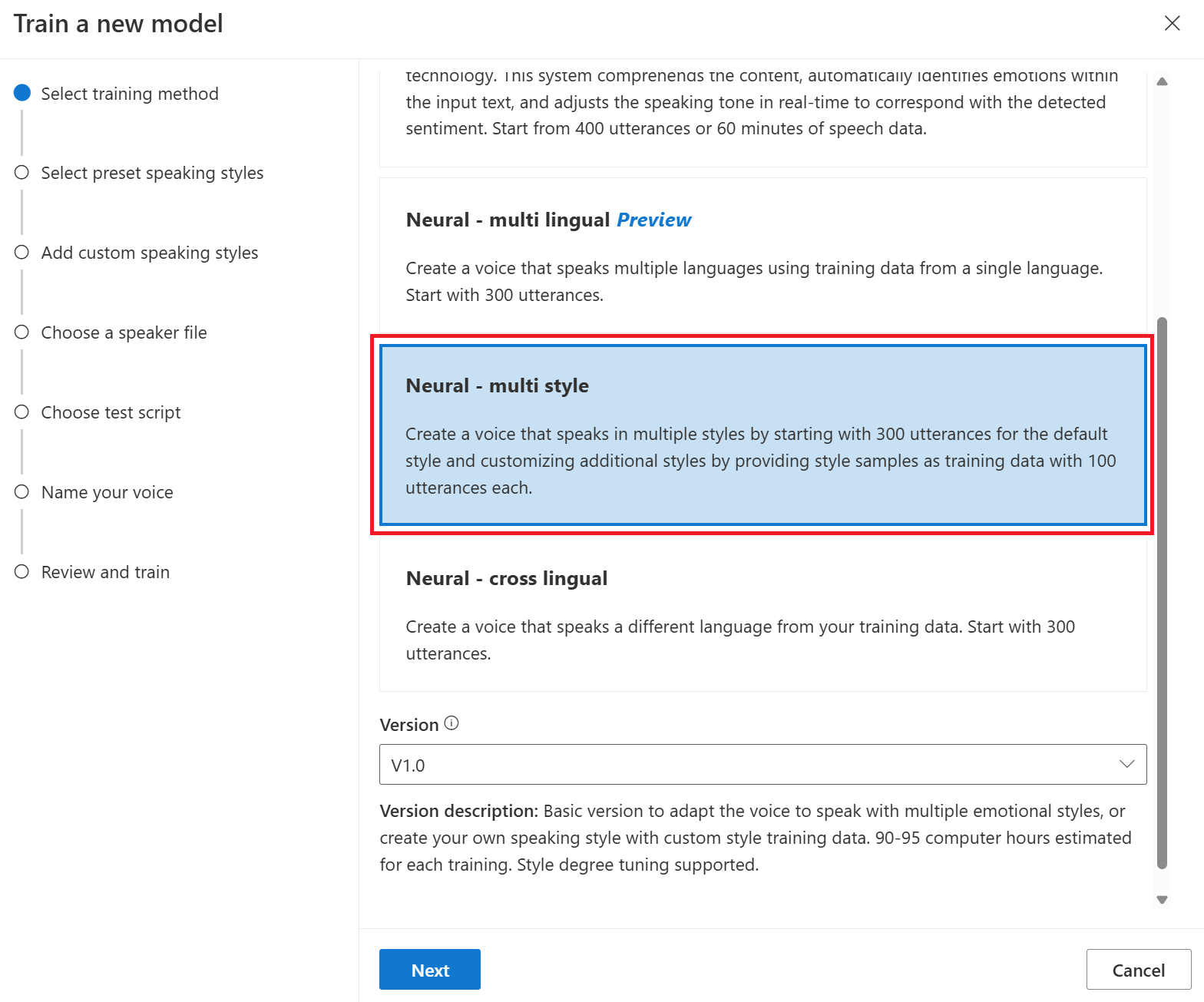The image size is (1204, 1002).
Task: Click the vertical scrollbar thumb
Action: point(1162,591)
